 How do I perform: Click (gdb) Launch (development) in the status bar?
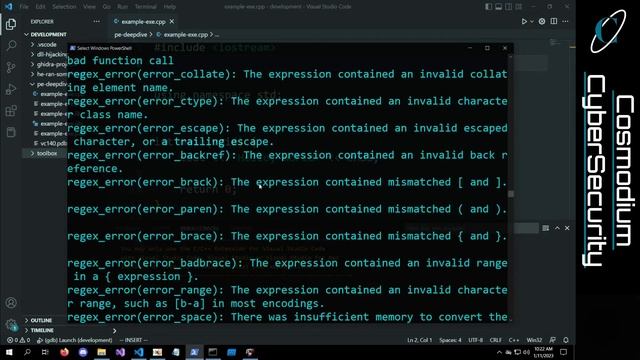coord(74,340)
